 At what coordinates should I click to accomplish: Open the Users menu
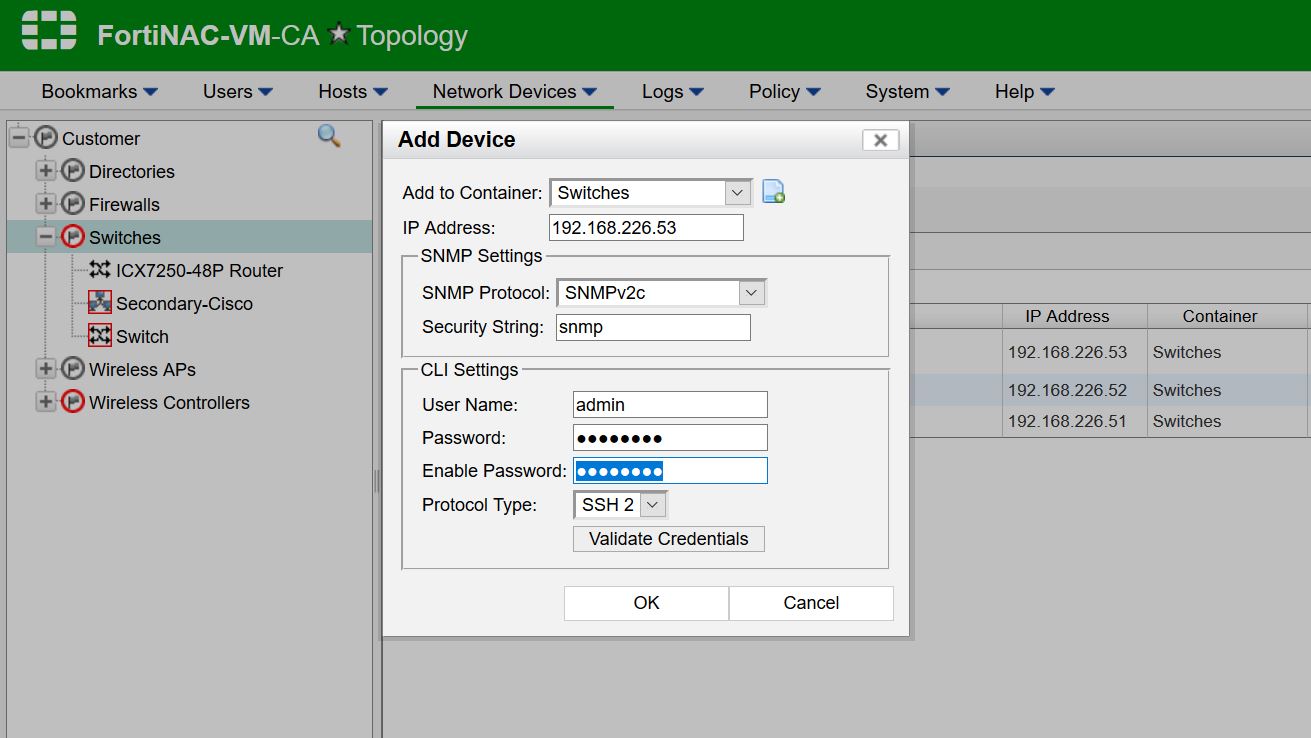pos(238,91)
